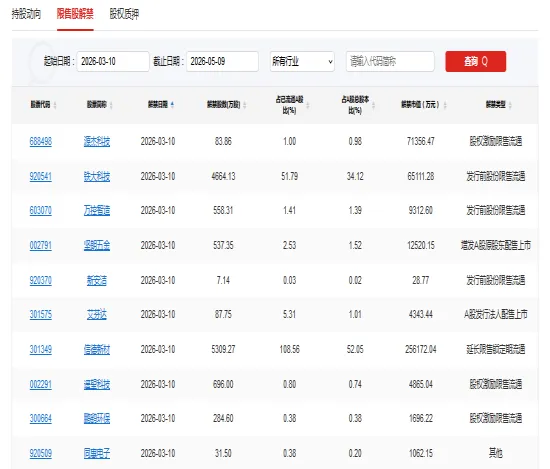Sort by total share capital ratio arrows
The image size is (550, 469).
373,105
